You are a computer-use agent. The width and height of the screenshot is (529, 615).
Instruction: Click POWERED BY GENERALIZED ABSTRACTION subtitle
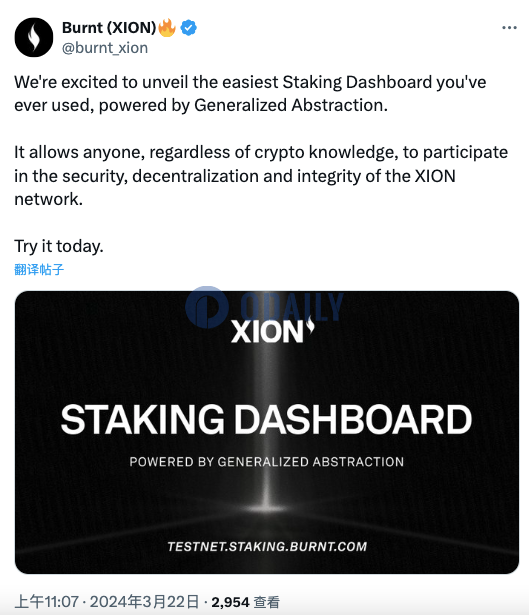[267, 462]
